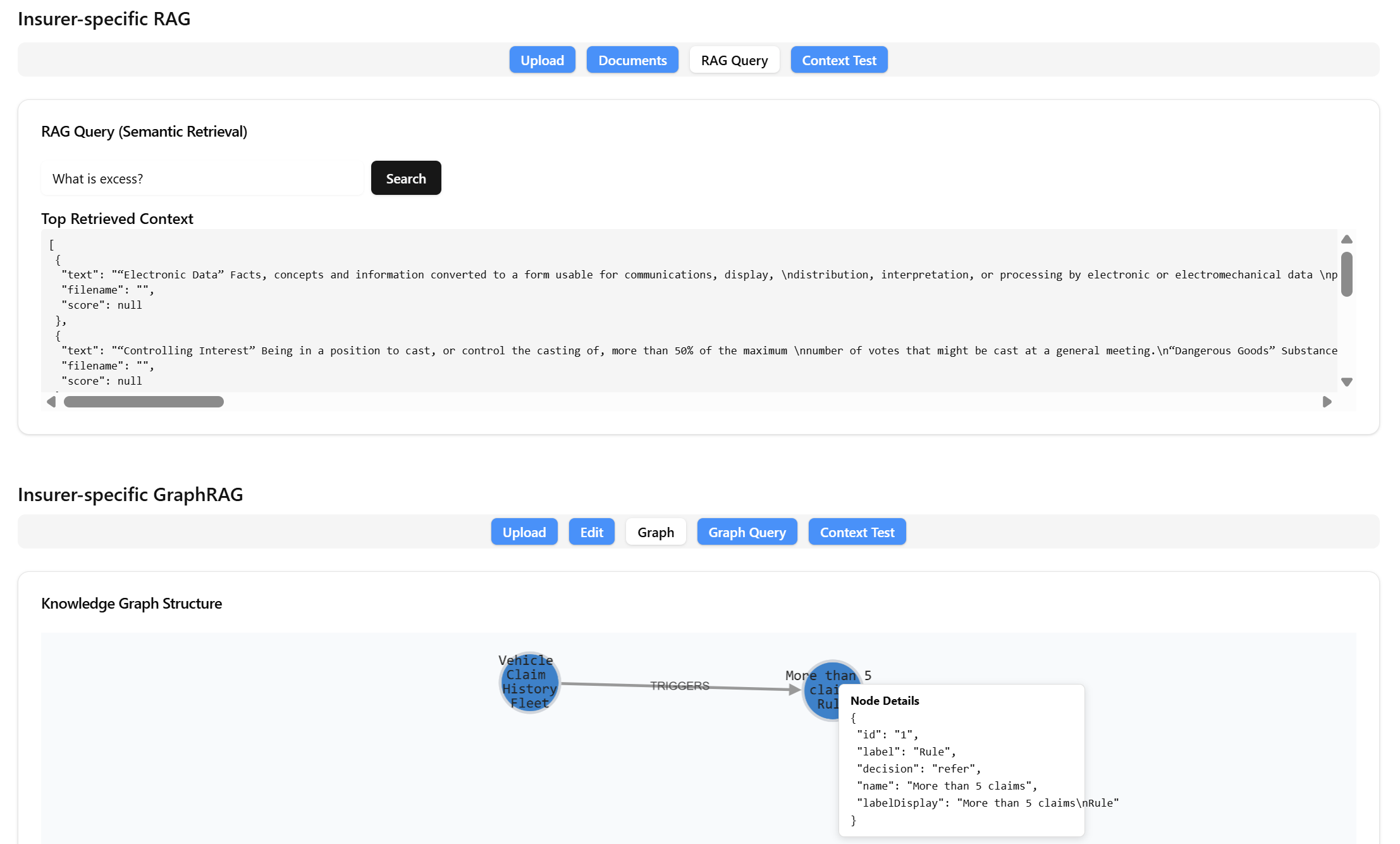Click the vertical scrollbar thumb in context

click(x=1347, y=274)
